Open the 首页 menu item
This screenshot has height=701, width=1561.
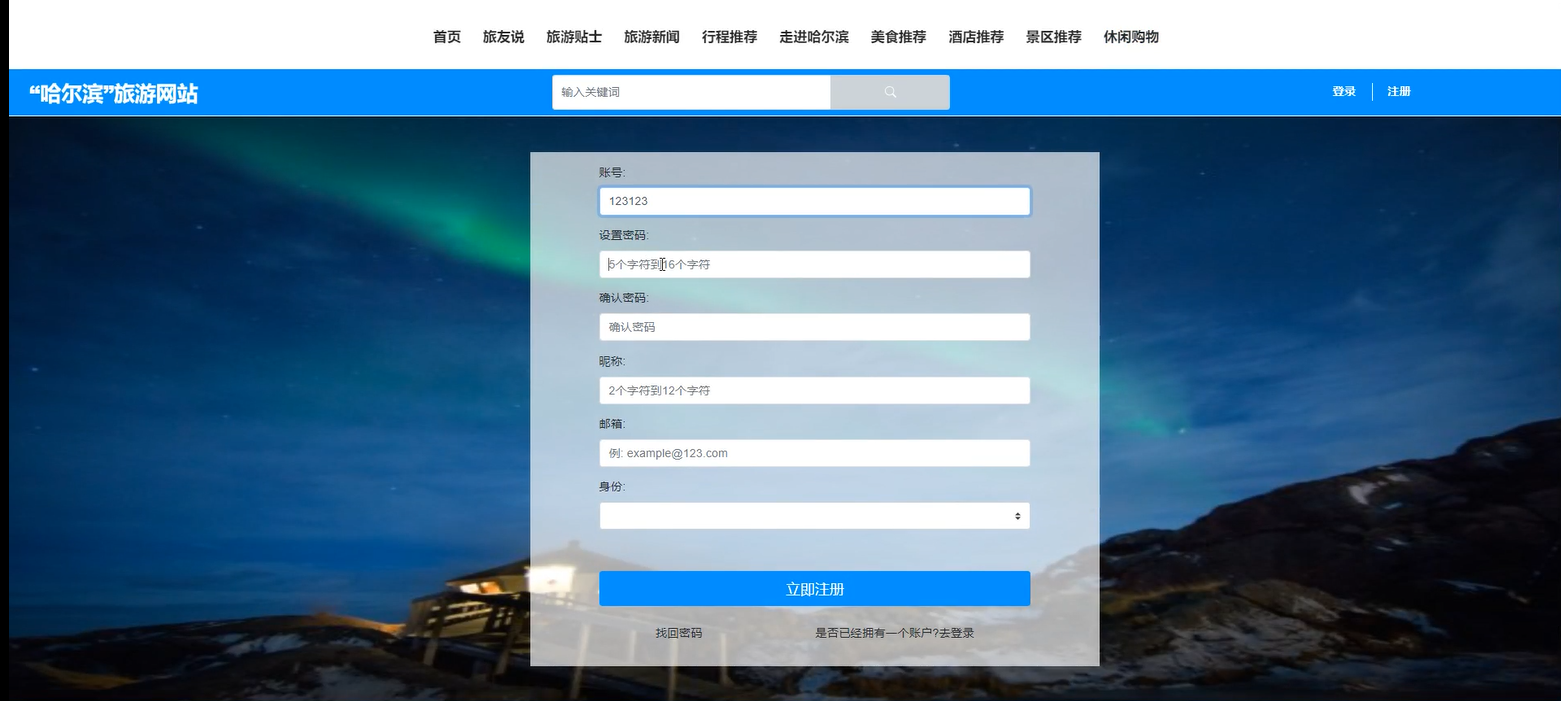tap(447, 37)
